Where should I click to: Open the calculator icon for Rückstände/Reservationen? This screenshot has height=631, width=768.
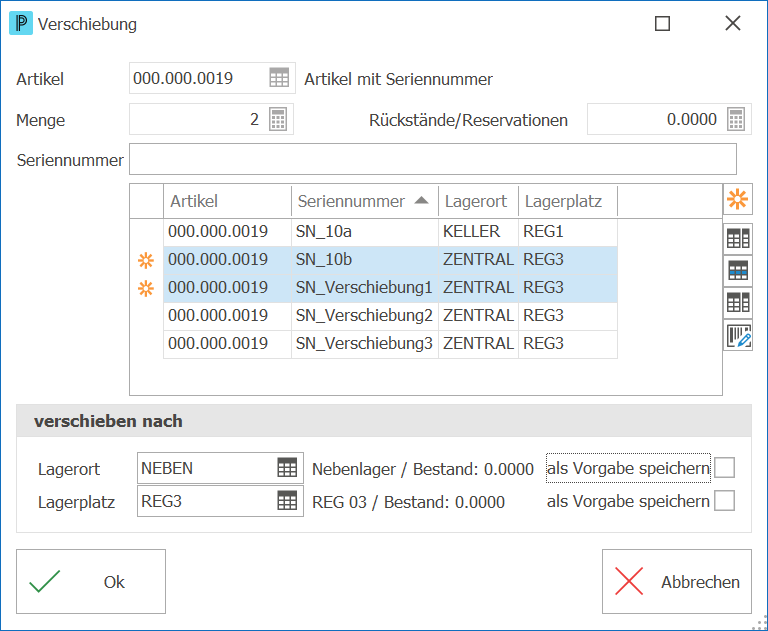click(736, 119)
